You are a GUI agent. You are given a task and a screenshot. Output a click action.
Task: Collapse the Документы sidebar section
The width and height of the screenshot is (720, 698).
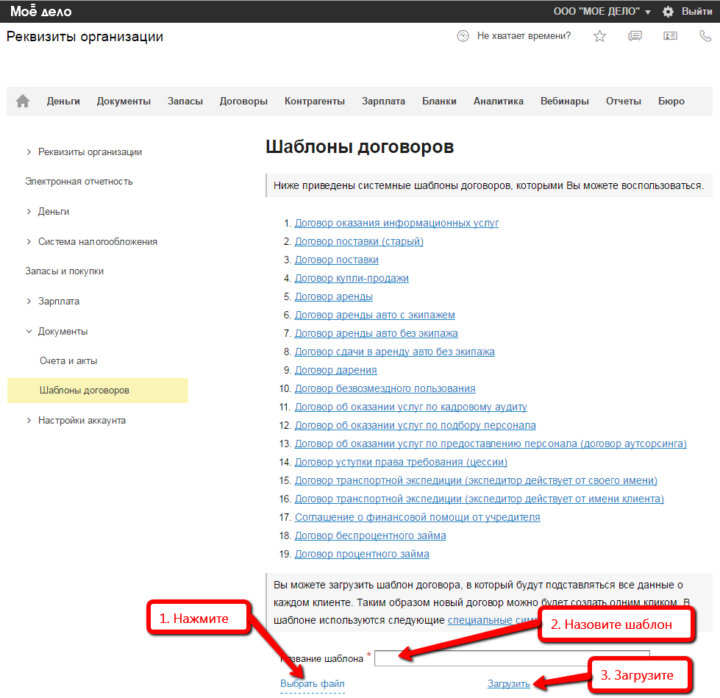(57, 332)
